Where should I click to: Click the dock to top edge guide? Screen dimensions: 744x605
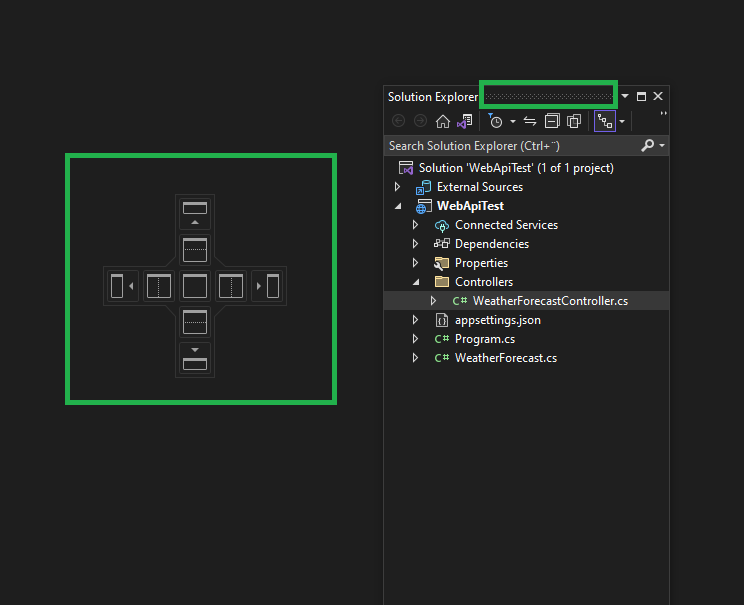(x=195, y=213)
